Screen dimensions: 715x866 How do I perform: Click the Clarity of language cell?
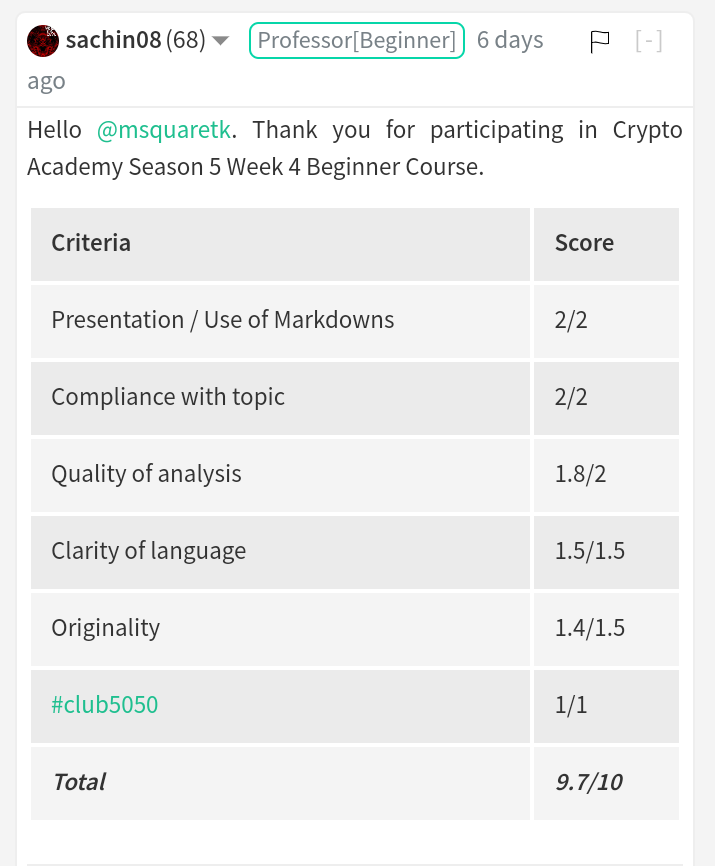(148, 551)
